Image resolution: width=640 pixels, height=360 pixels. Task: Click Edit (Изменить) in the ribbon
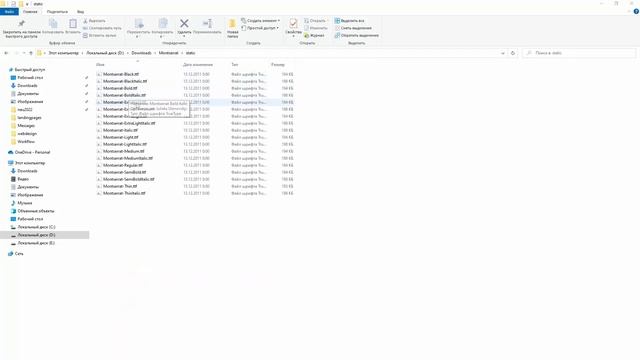click(316, 28)
